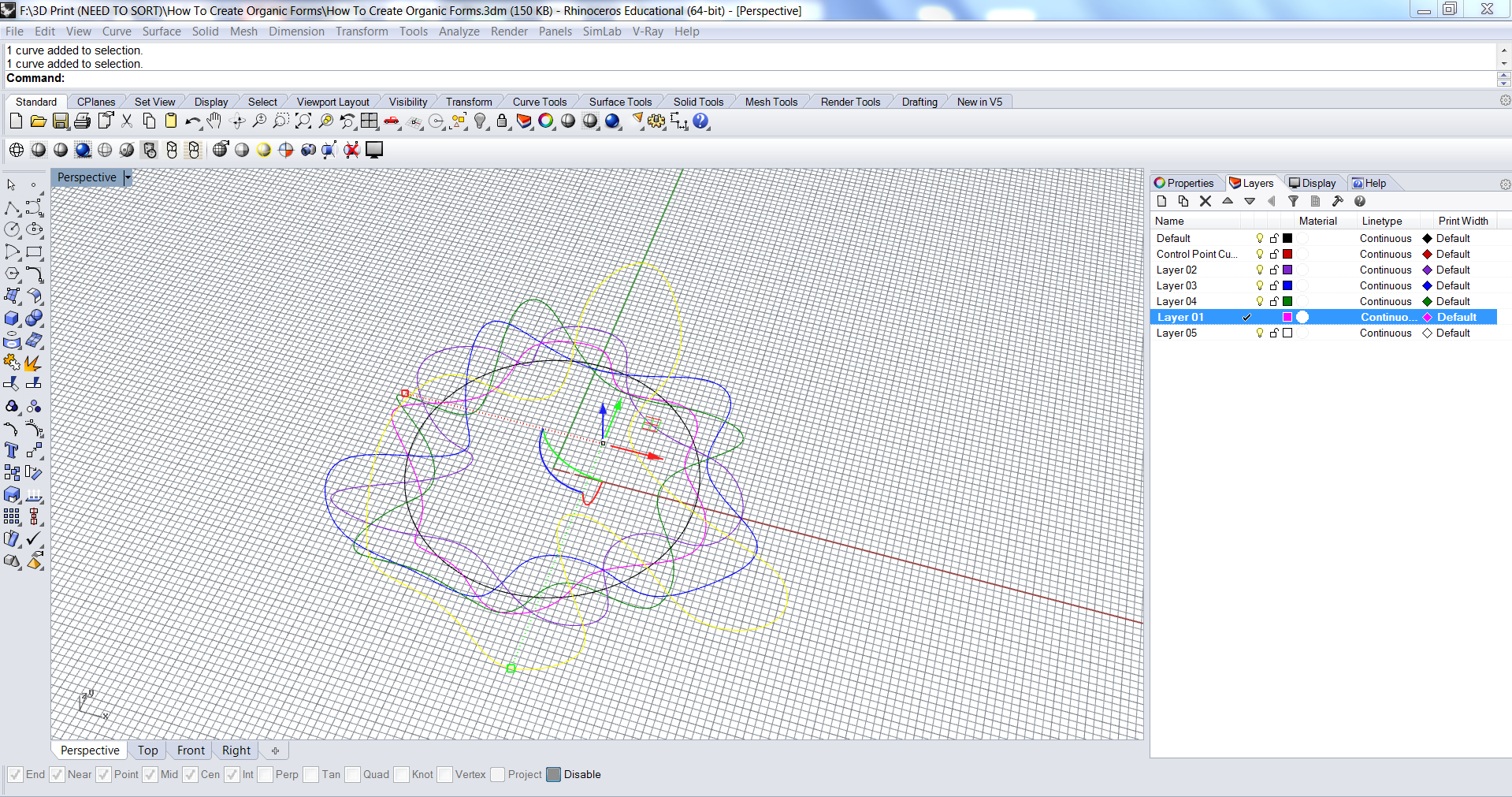Change Layer 01 magenta color swatch
The width and height of the screenshot is (1512, 797).
coord(1287,317)
